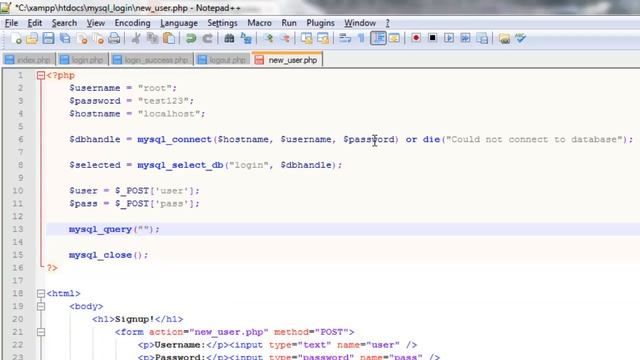Click the Notepad++ title bar app icon
This screenshot has width=640, height=360.
pos(6,7)
